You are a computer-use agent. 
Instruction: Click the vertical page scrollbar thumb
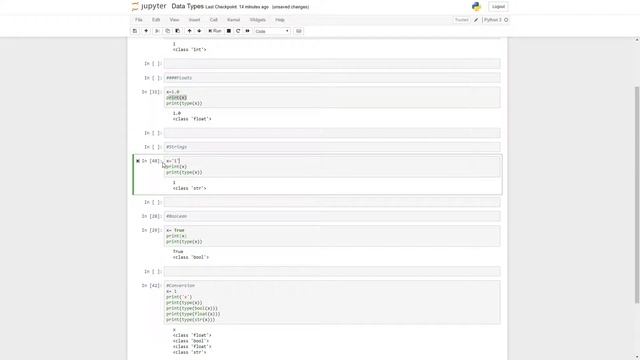click(x=637, y=195)
